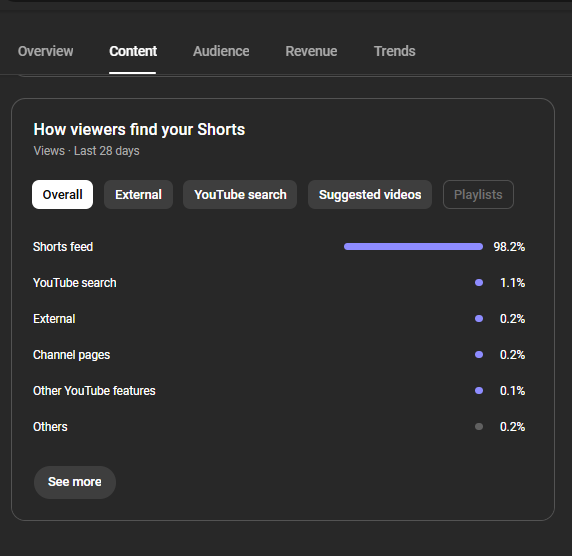The image size is (572, 556).
Task: Click the Channel pages row label
Action: [72, 355]
